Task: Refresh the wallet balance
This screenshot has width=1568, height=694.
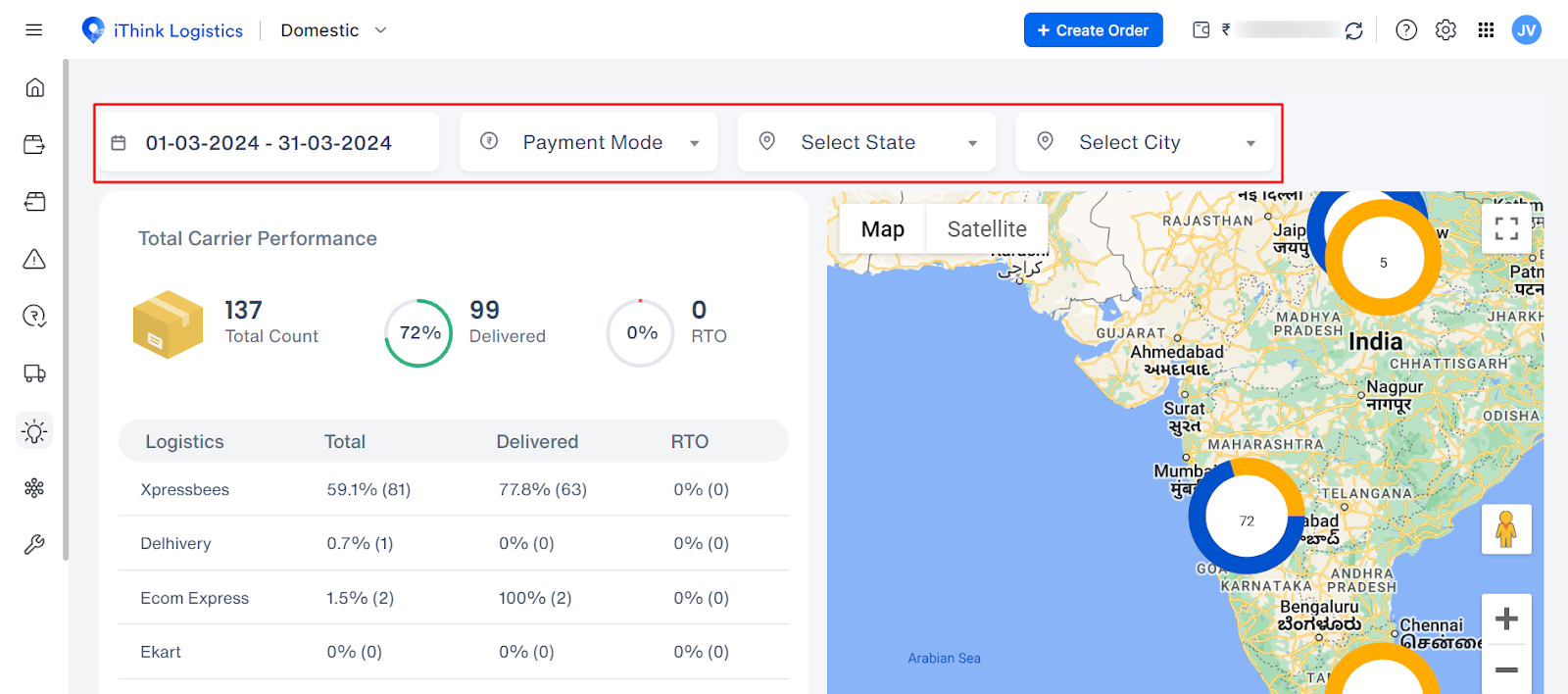Action: [1353, 30]
